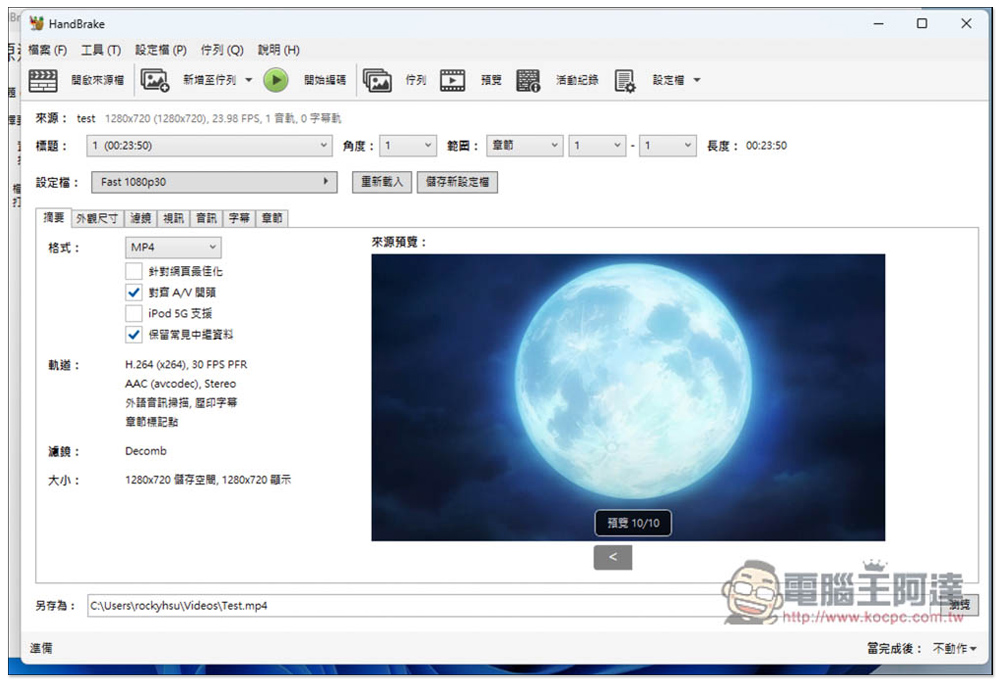Switch to the 字幕 tab
This screenshot has height=683, width=1000.
pos(239,218)
